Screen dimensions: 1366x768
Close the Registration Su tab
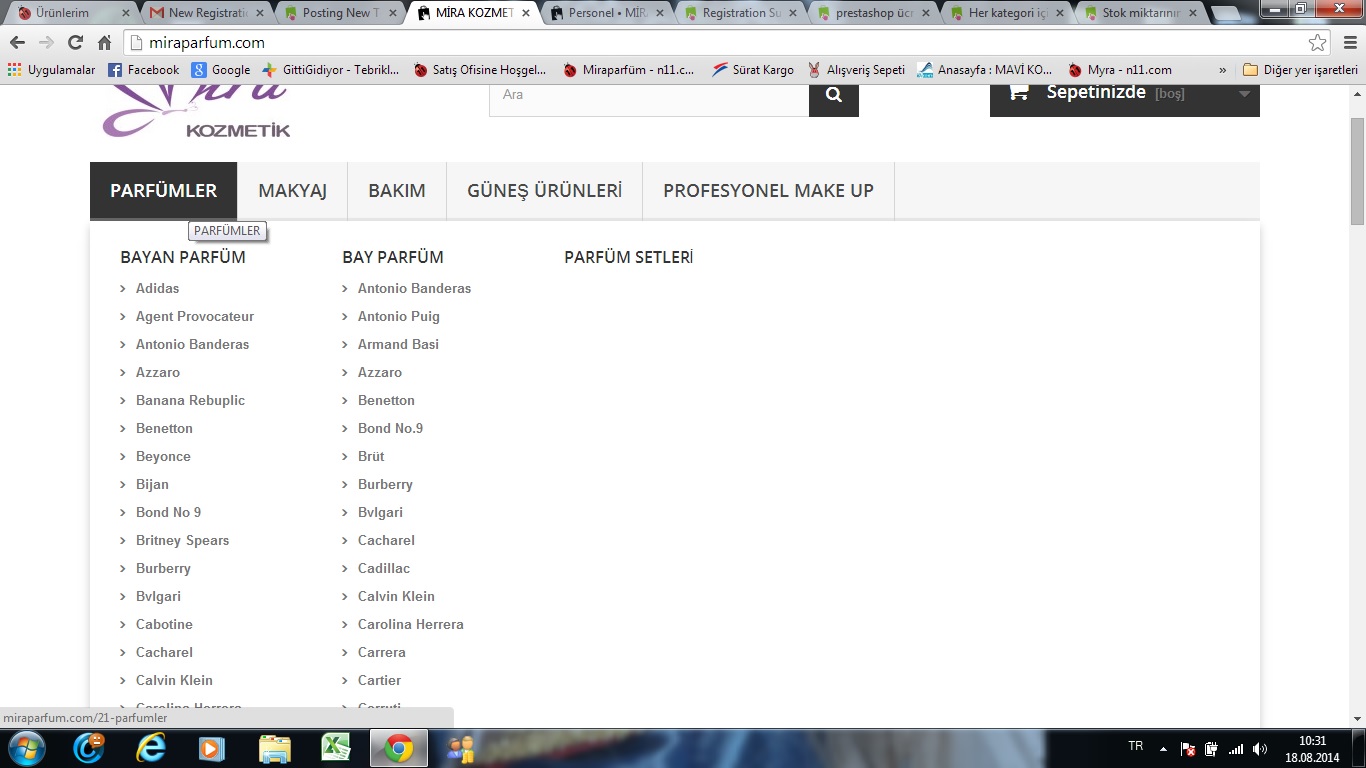coord(792,13)
